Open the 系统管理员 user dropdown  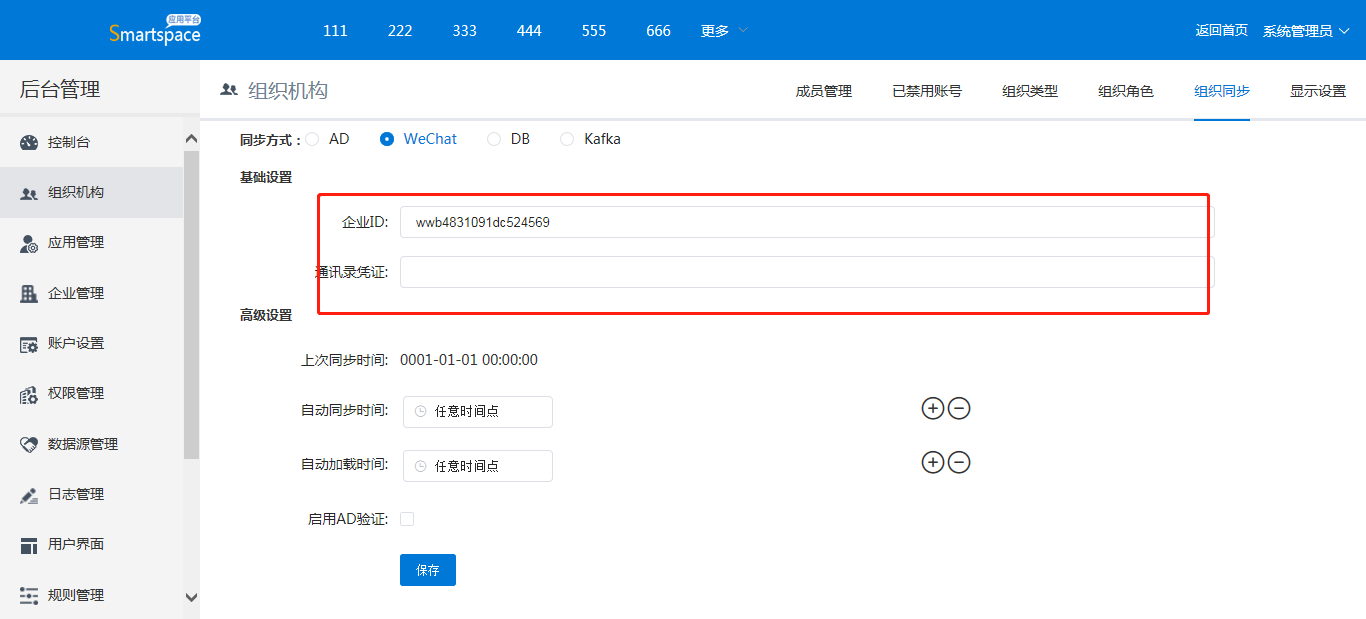[x=1306, y=31]
